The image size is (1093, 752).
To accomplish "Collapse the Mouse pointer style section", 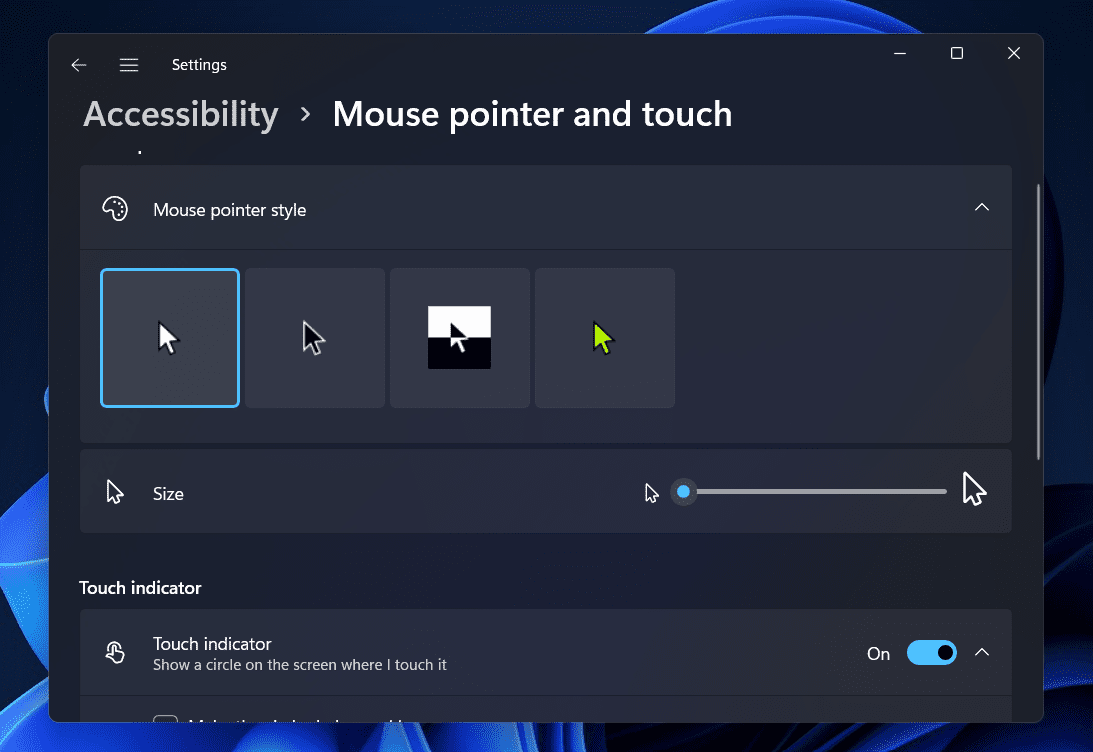I will tap(982, 207).
